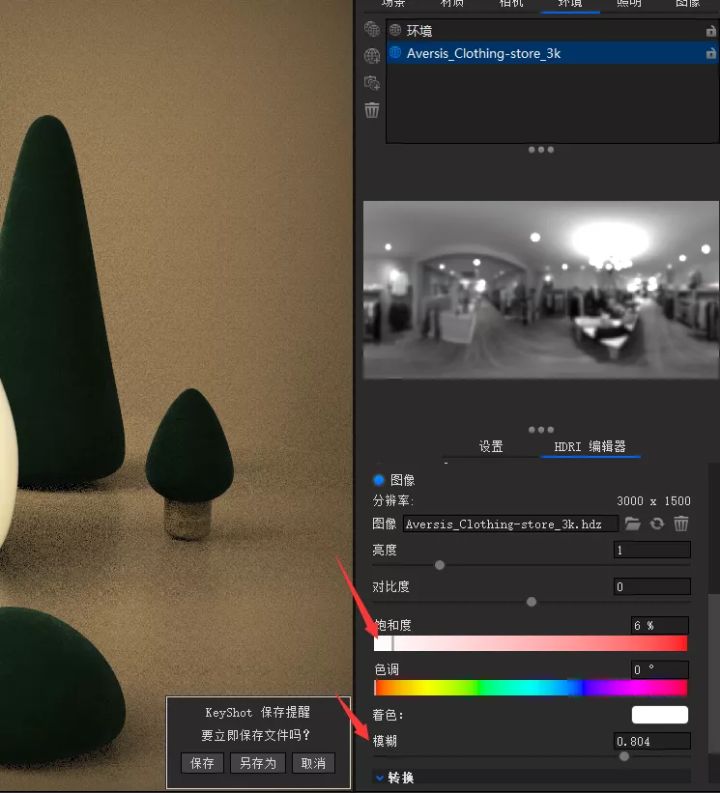
Task: Click the 模糊 value input field
Action: [651, 741]
